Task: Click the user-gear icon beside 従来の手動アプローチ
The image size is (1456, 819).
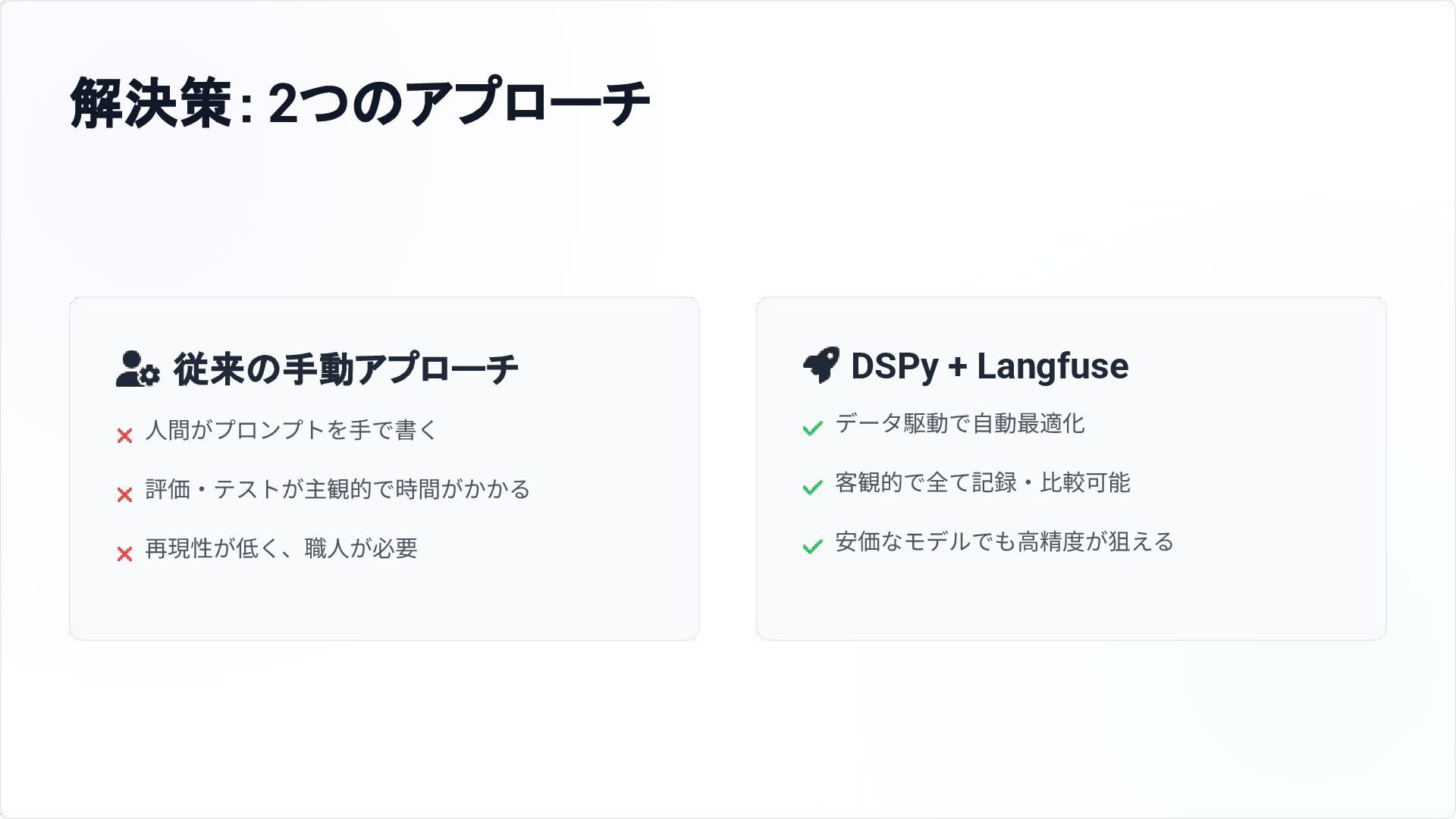Action: tap(137, 369)
